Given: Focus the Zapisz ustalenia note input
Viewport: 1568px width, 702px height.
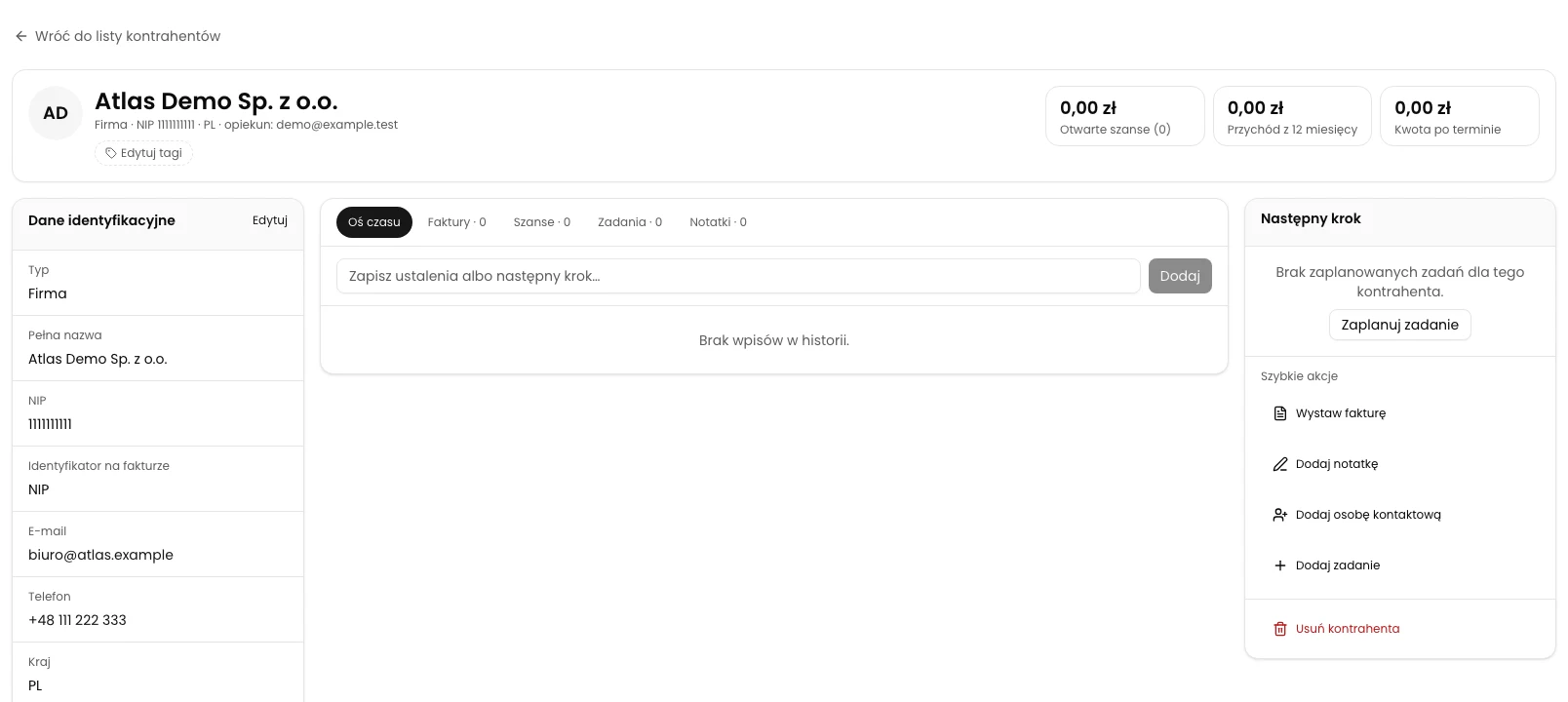Looking at the screenshot, I should (738, 276).
